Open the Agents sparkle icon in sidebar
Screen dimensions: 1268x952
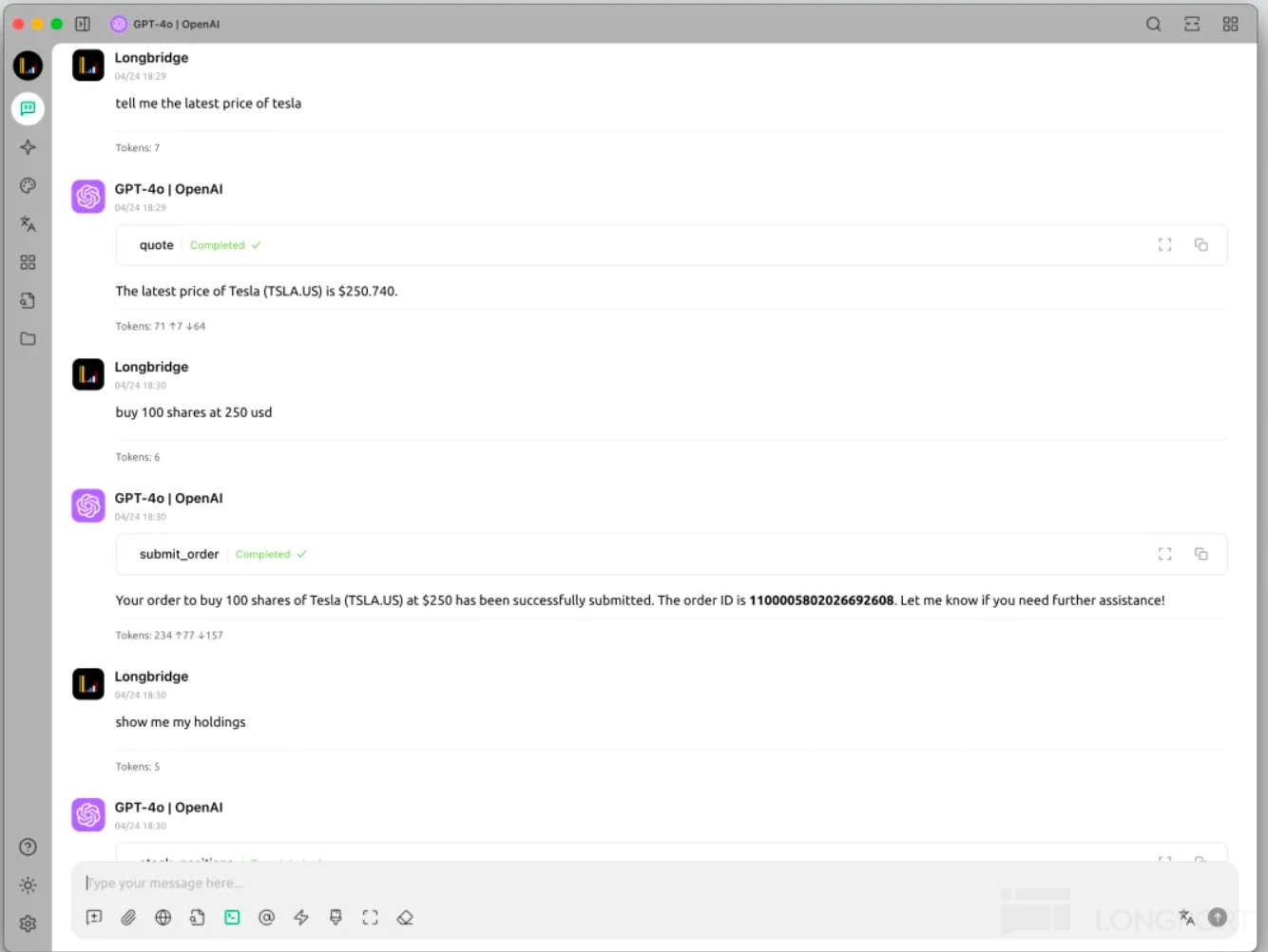[x=28, y=147]
